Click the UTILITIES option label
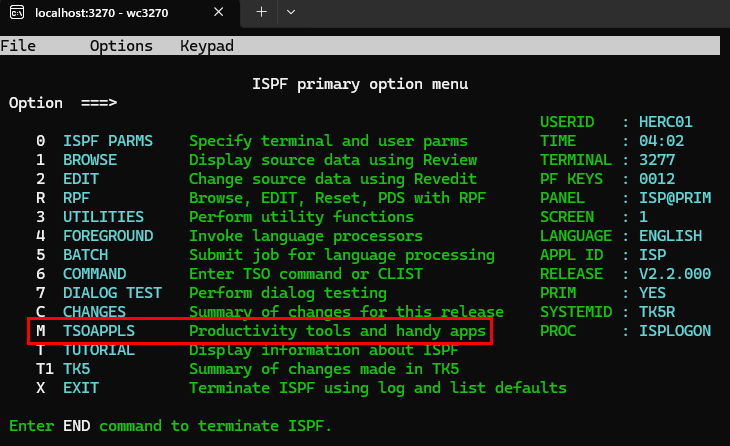Image resolution: width=730 pixels, height=446 pixels. pos(103,217)
